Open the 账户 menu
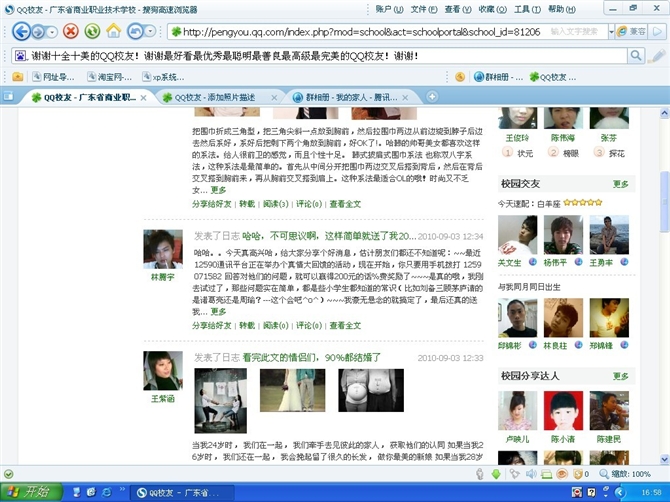Screen dimensions: 670x502 point(389,9)
